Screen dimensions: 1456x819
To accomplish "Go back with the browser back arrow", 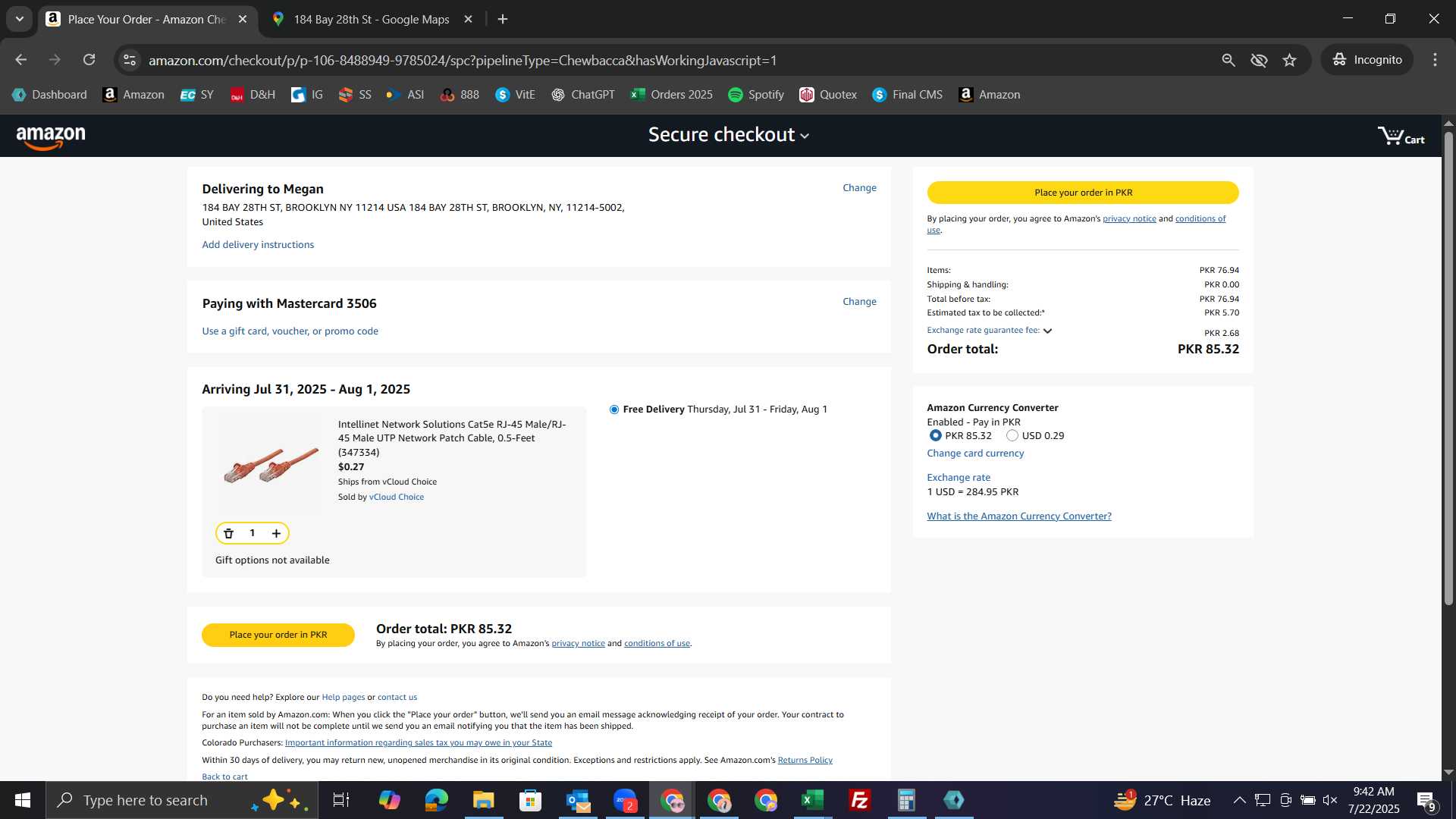I will 20,60.
